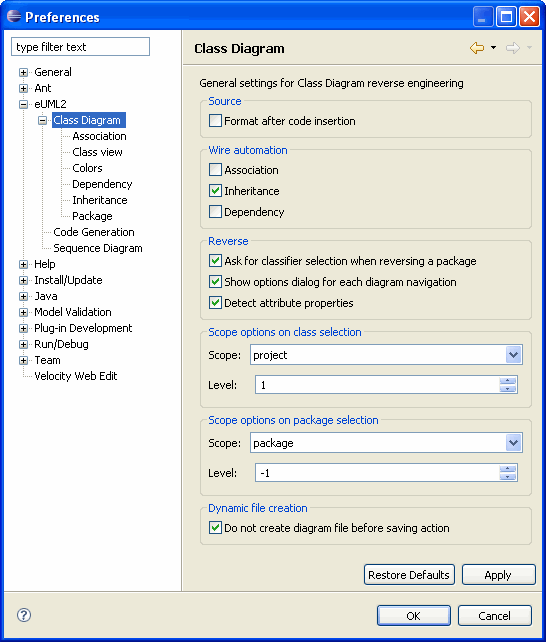This screenshot has height=642, width=546.
Task: Open the class selection Scope dropdown
Action: pos(513,355)
